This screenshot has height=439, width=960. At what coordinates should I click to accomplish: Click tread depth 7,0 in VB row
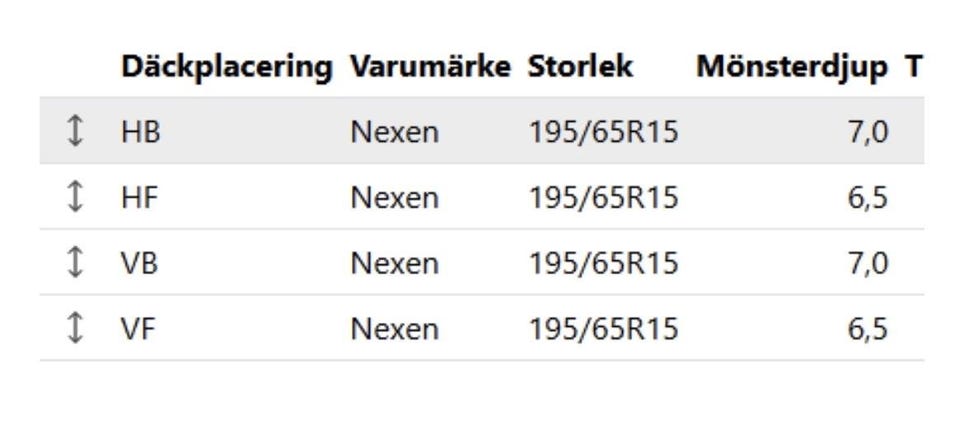(867, 264)
